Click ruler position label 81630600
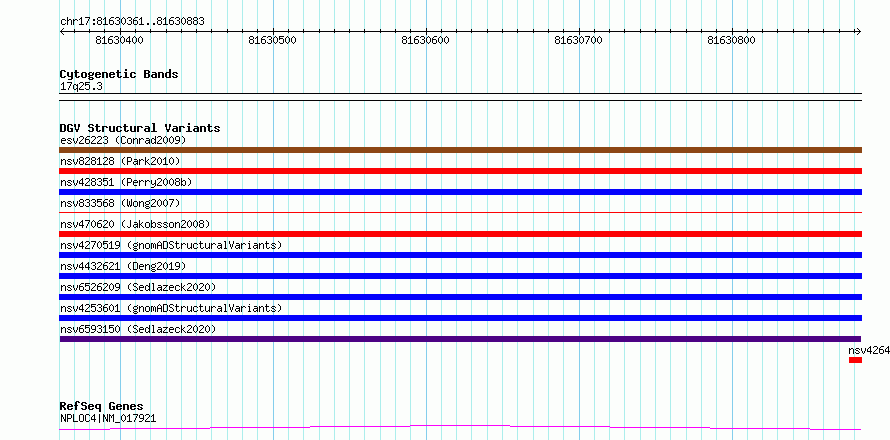 (x=425, y=40)
